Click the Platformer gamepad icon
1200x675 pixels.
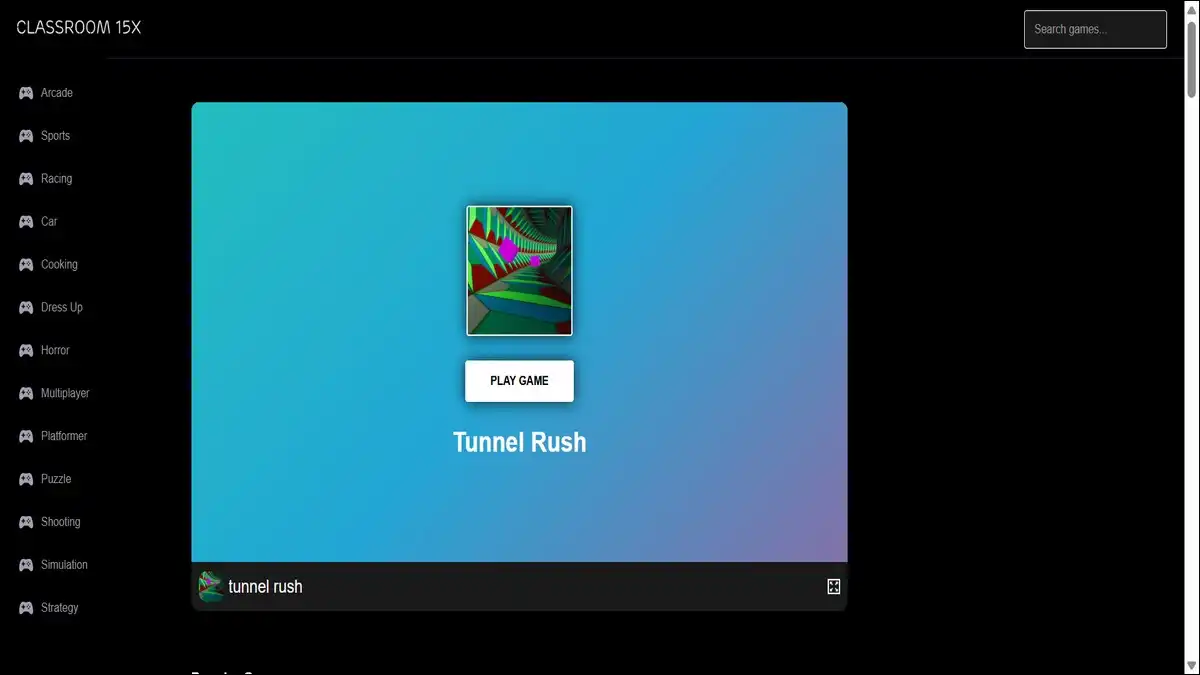point(26,437)
